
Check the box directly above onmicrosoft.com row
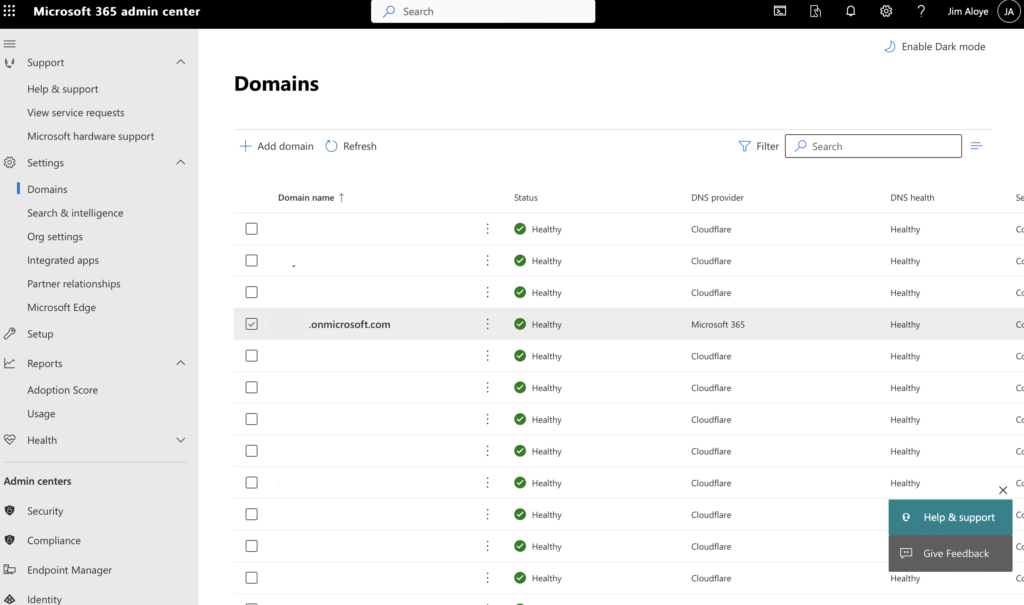pyautogui.click(x=251, y=292)
